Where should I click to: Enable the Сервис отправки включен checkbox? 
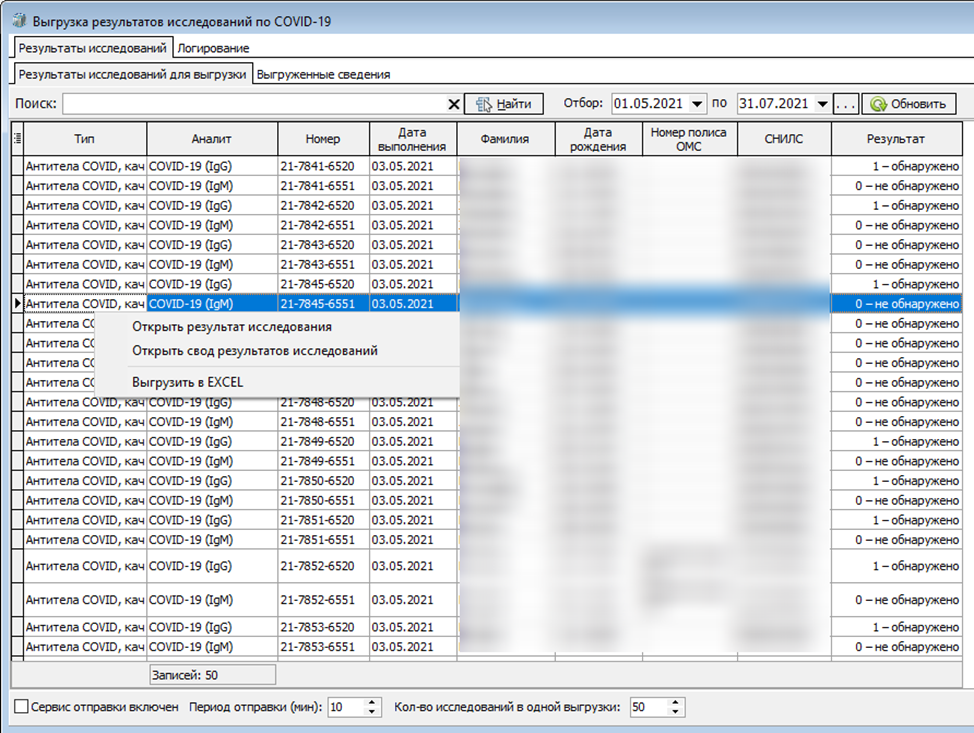coord(21,707)
